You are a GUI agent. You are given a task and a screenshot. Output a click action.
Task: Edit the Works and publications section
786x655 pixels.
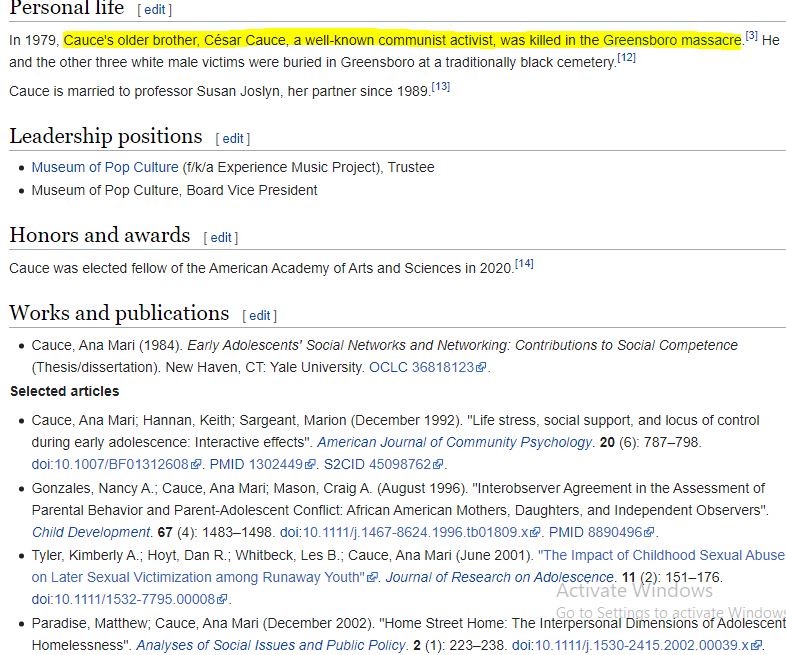pos(260,316)
